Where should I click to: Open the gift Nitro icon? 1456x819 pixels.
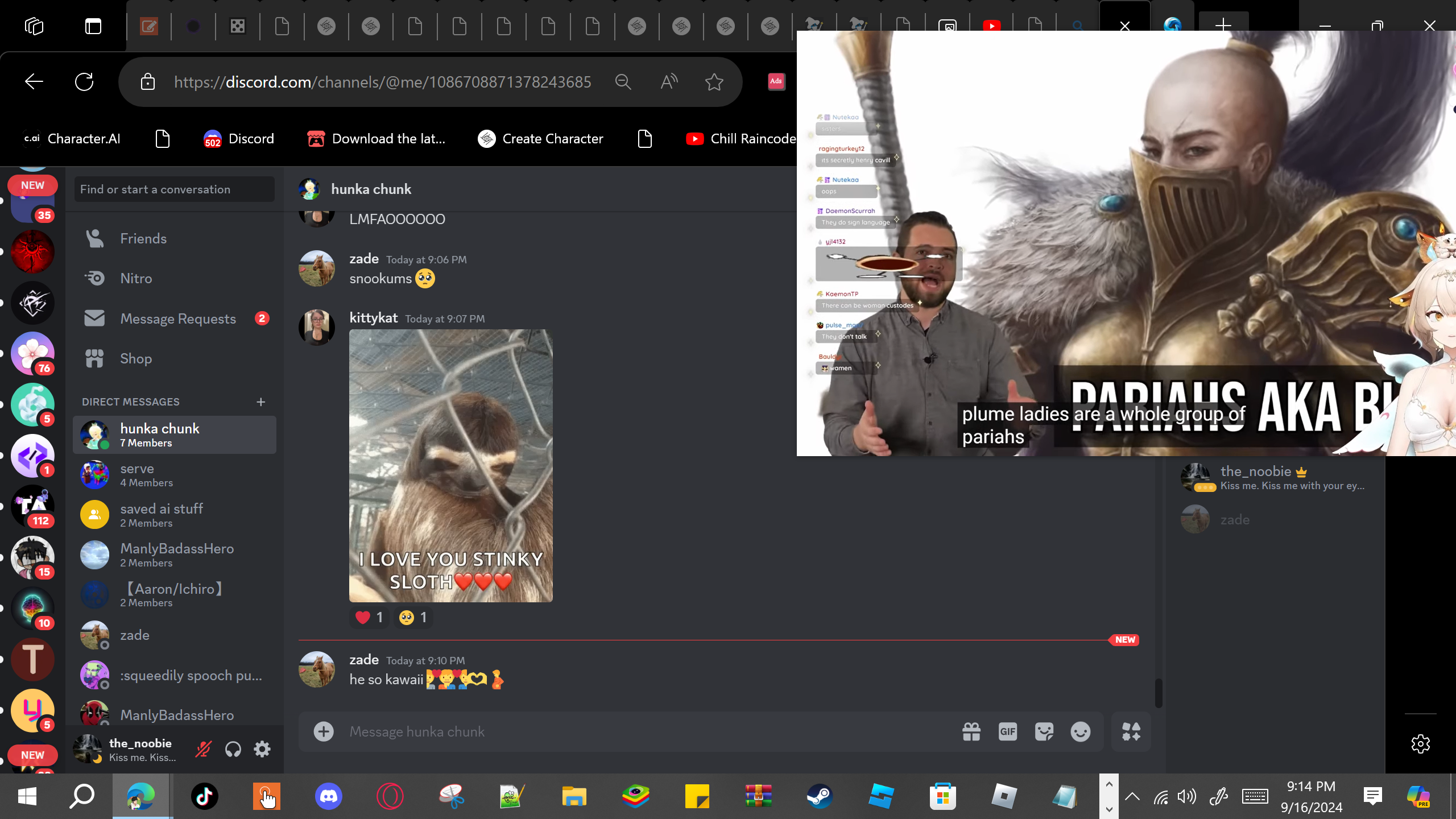click(971, 731)
